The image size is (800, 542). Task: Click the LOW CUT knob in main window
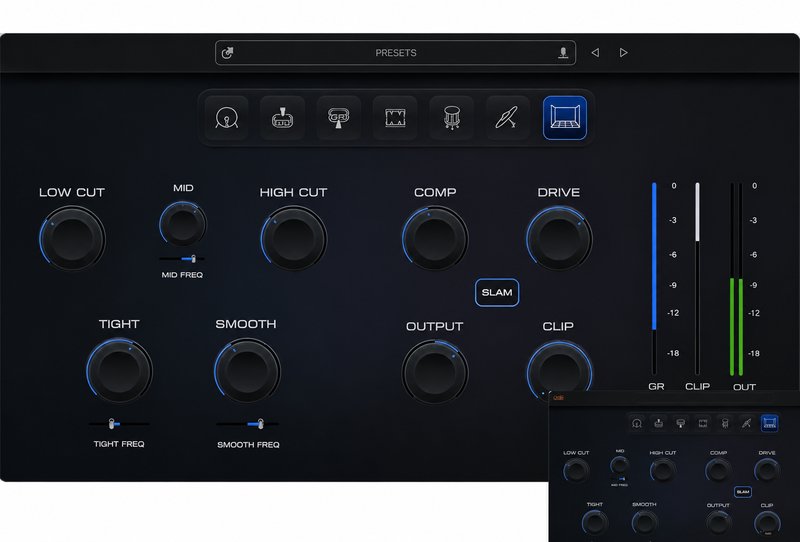pos(72,238)
